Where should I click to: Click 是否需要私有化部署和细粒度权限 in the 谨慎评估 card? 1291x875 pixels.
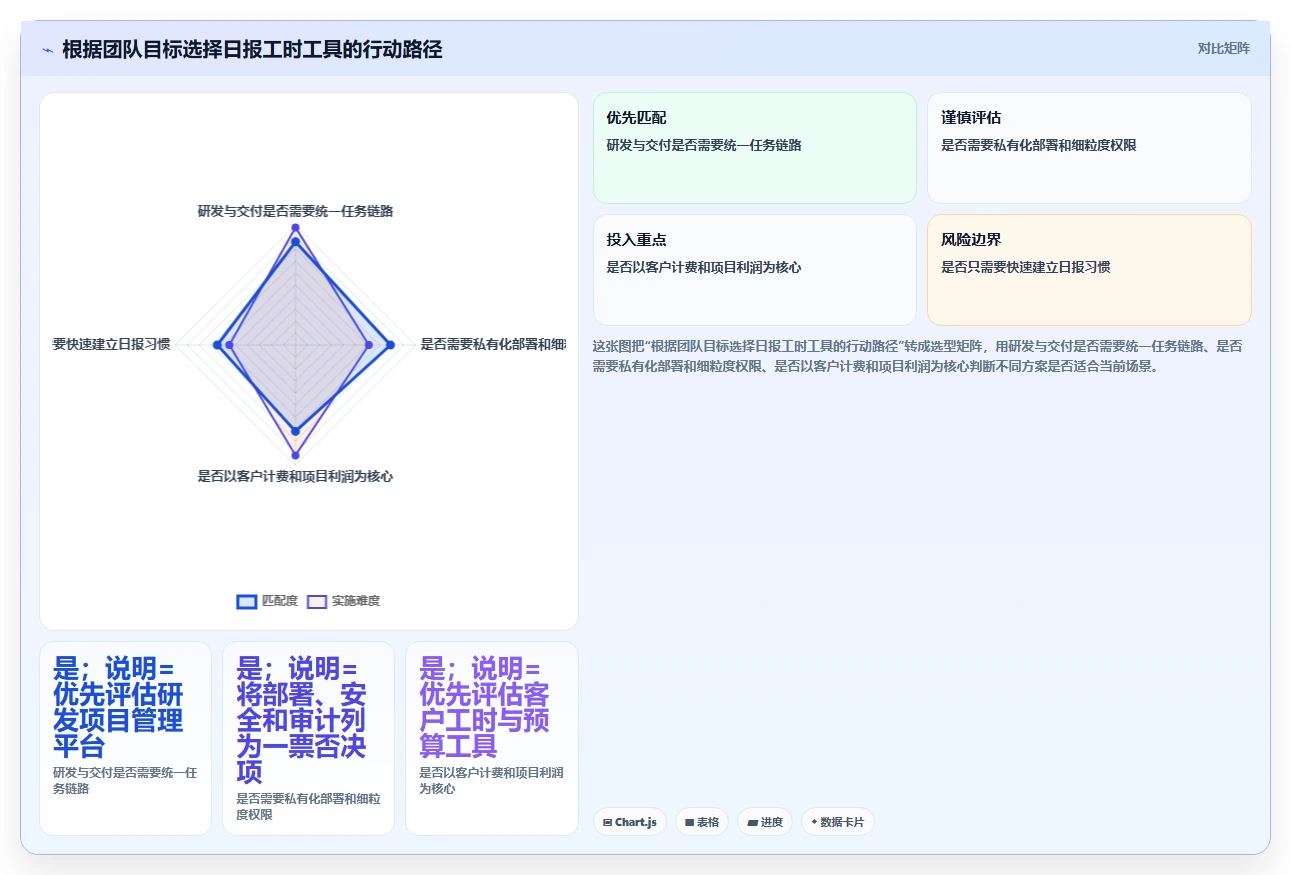(x=1038, y=145)
